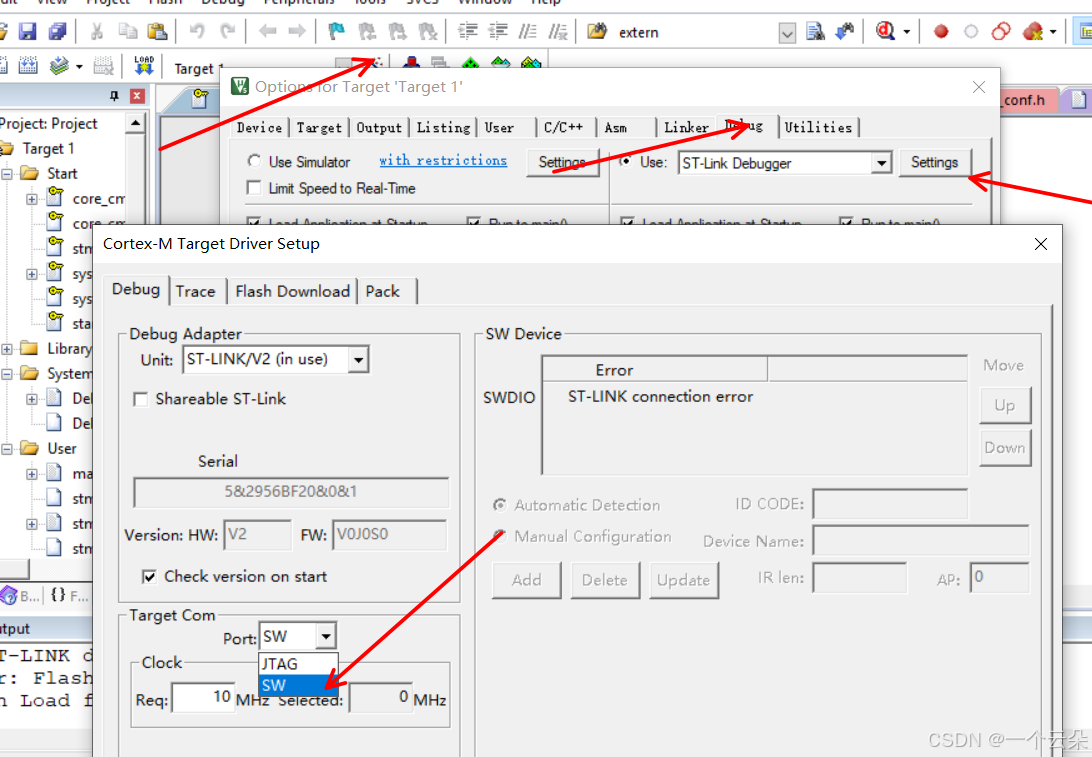Open the batch build dropdown arrow
The width and height of the screenshot is (1092, 757).
tap(79, 67)
